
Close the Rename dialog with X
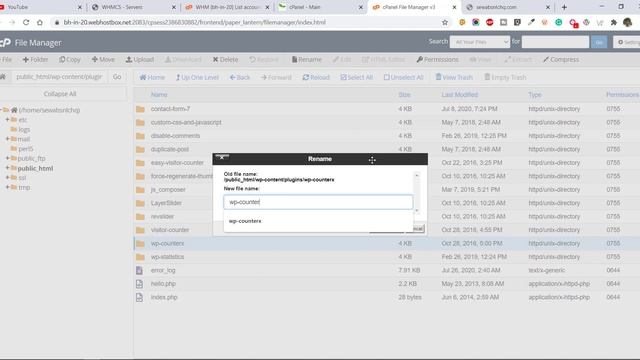click(222, 158)
